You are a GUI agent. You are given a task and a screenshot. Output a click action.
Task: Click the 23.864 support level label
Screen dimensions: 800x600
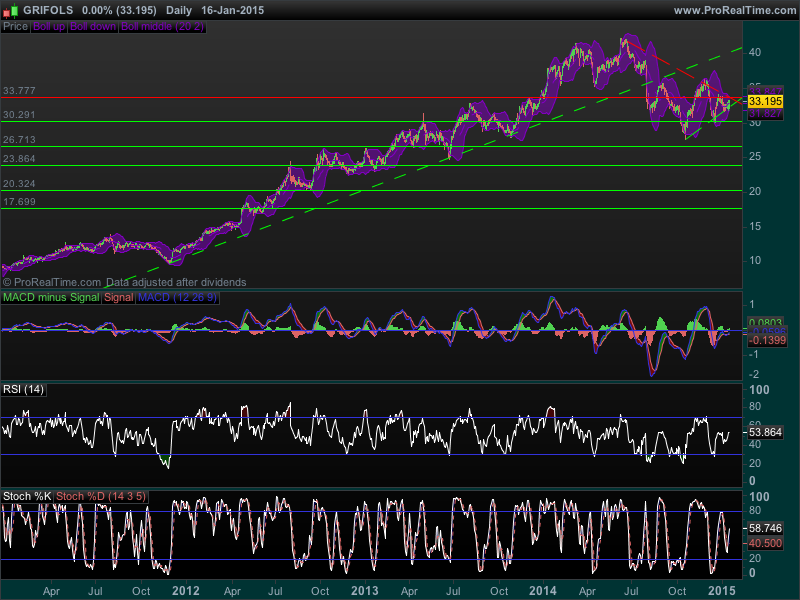click(19, 159)
